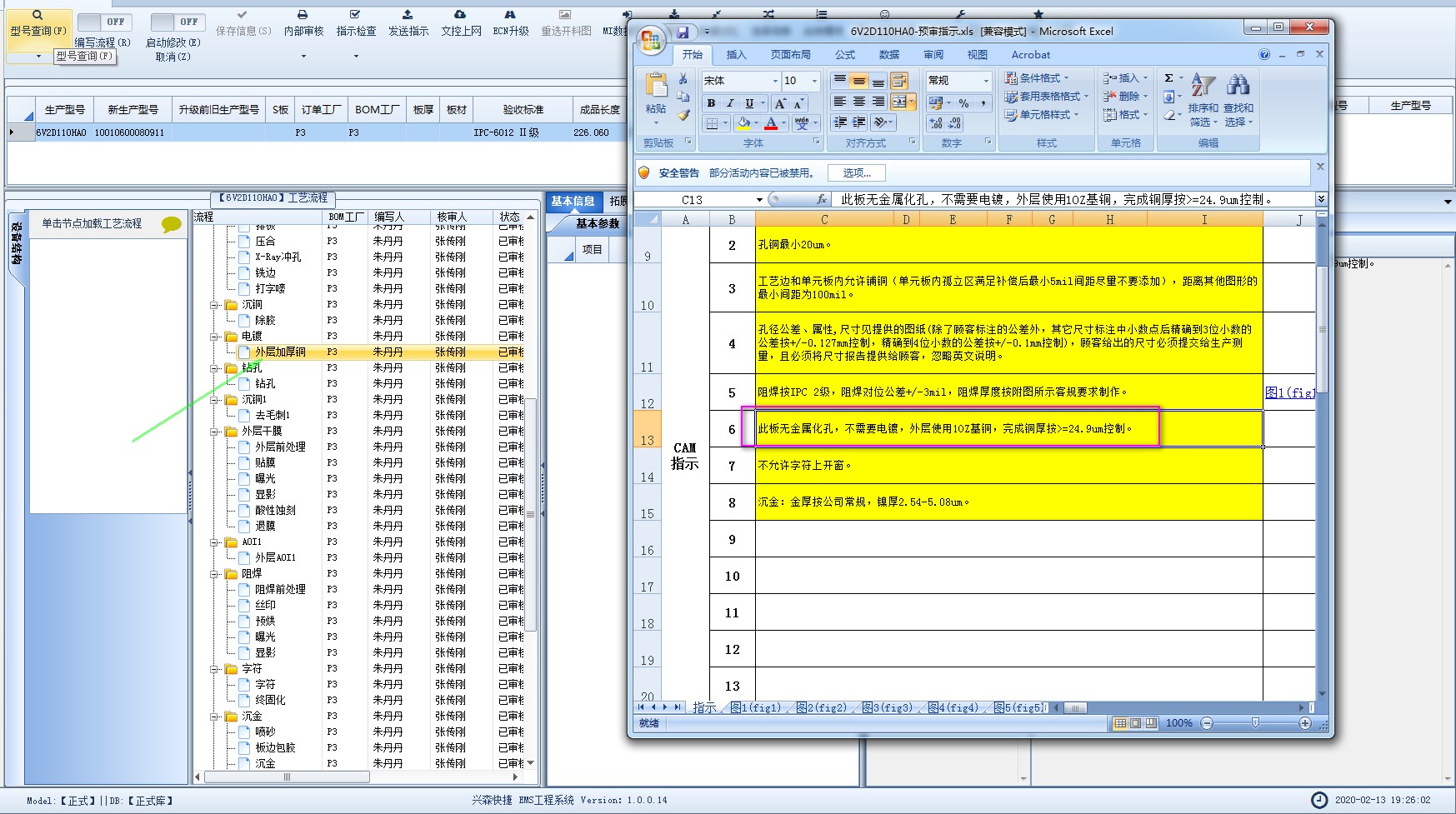Click the Paste icon in Excel ribbon
This screenshot has height=814, width=1456.
click(656, 86)
